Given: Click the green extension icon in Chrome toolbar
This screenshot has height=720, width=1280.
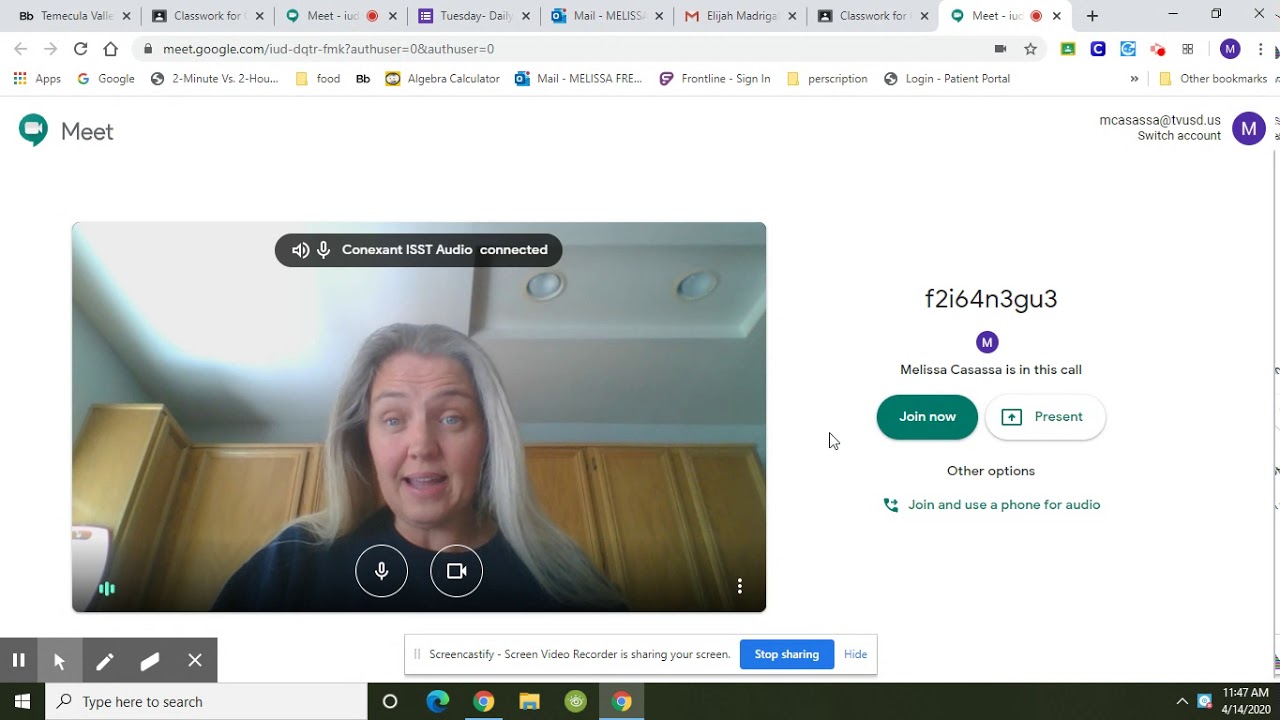Looking at the screenshot, I should (x=1068, y=49).
